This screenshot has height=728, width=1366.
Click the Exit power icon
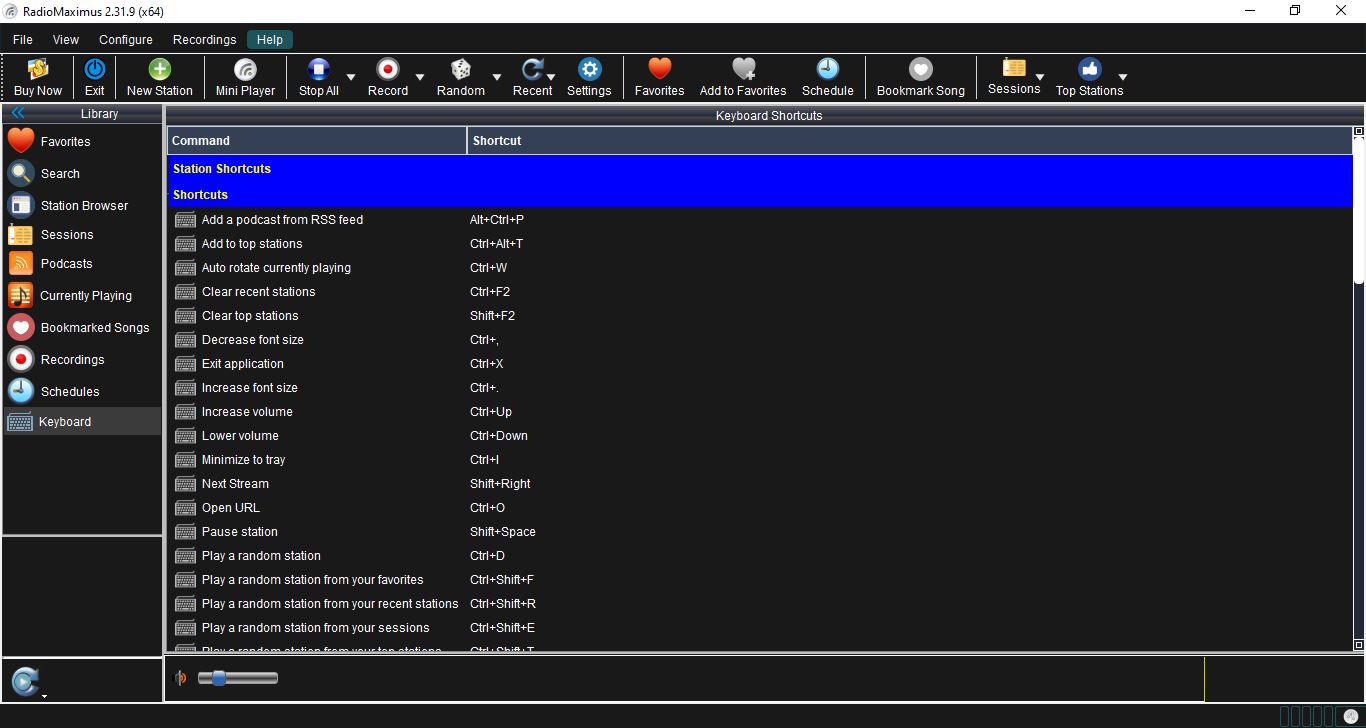[95, 69]
